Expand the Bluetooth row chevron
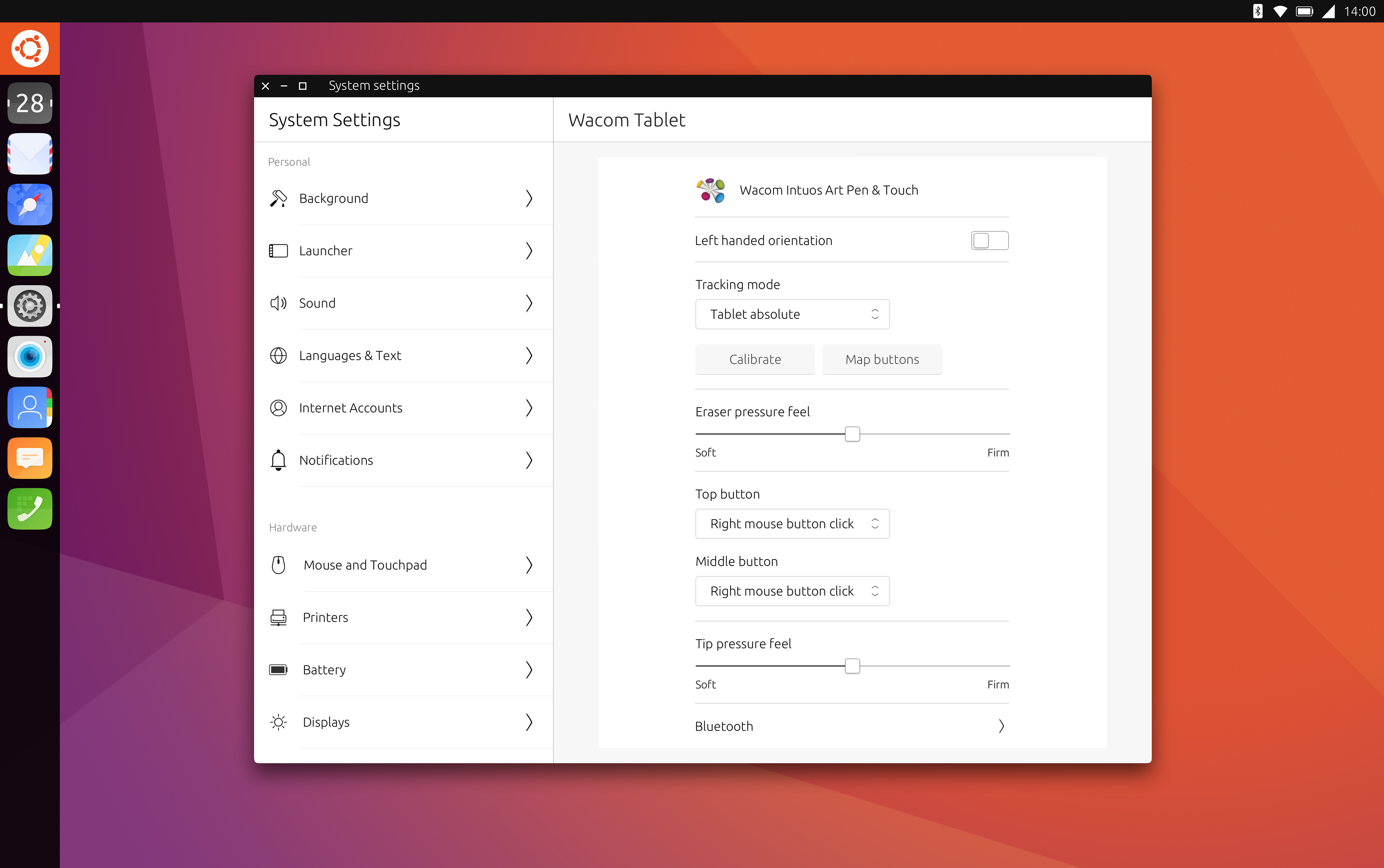 click(x=1001, y=726)
